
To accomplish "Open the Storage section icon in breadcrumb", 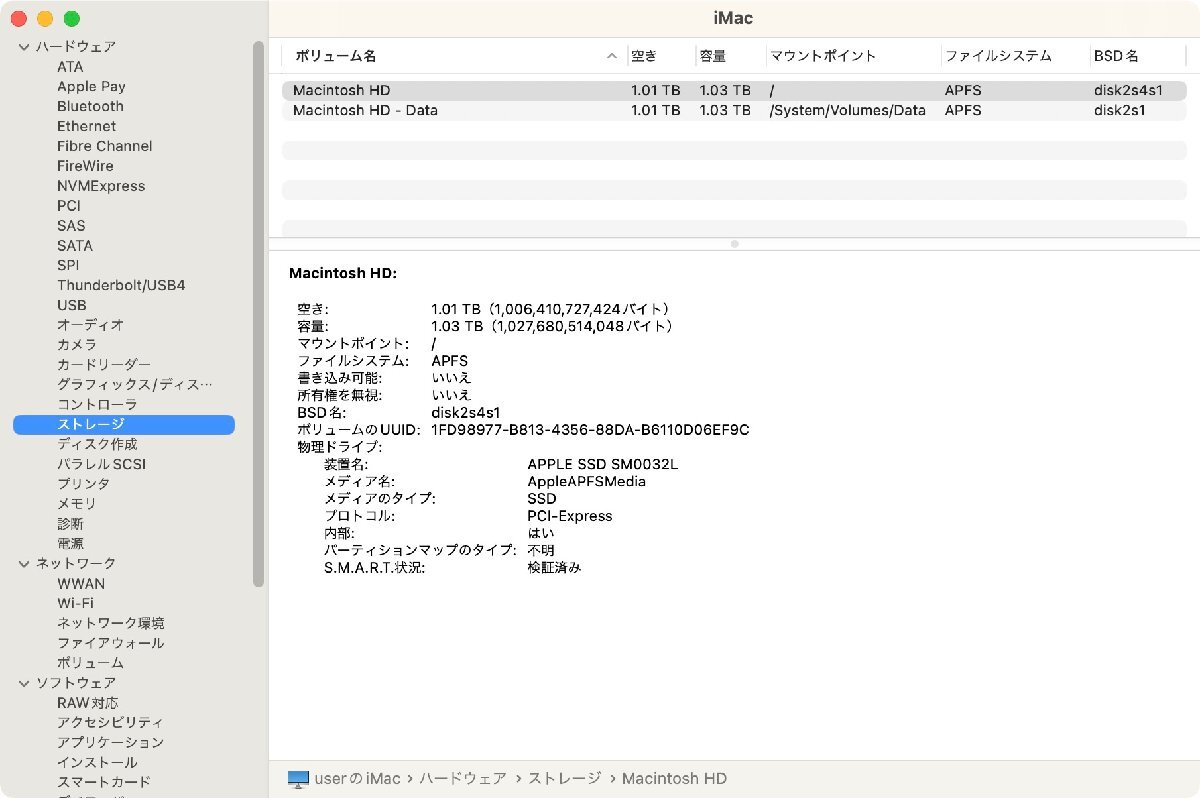I will (564, 778).
